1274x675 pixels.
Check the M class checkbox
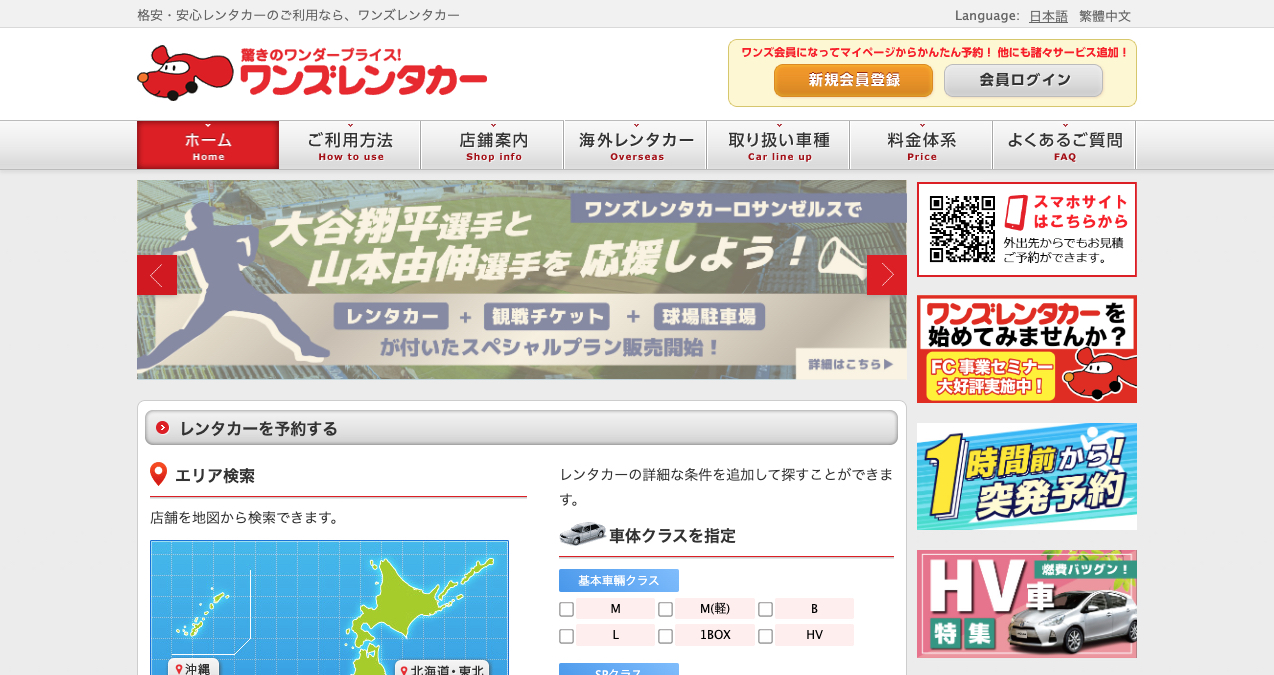pos(567,609)
